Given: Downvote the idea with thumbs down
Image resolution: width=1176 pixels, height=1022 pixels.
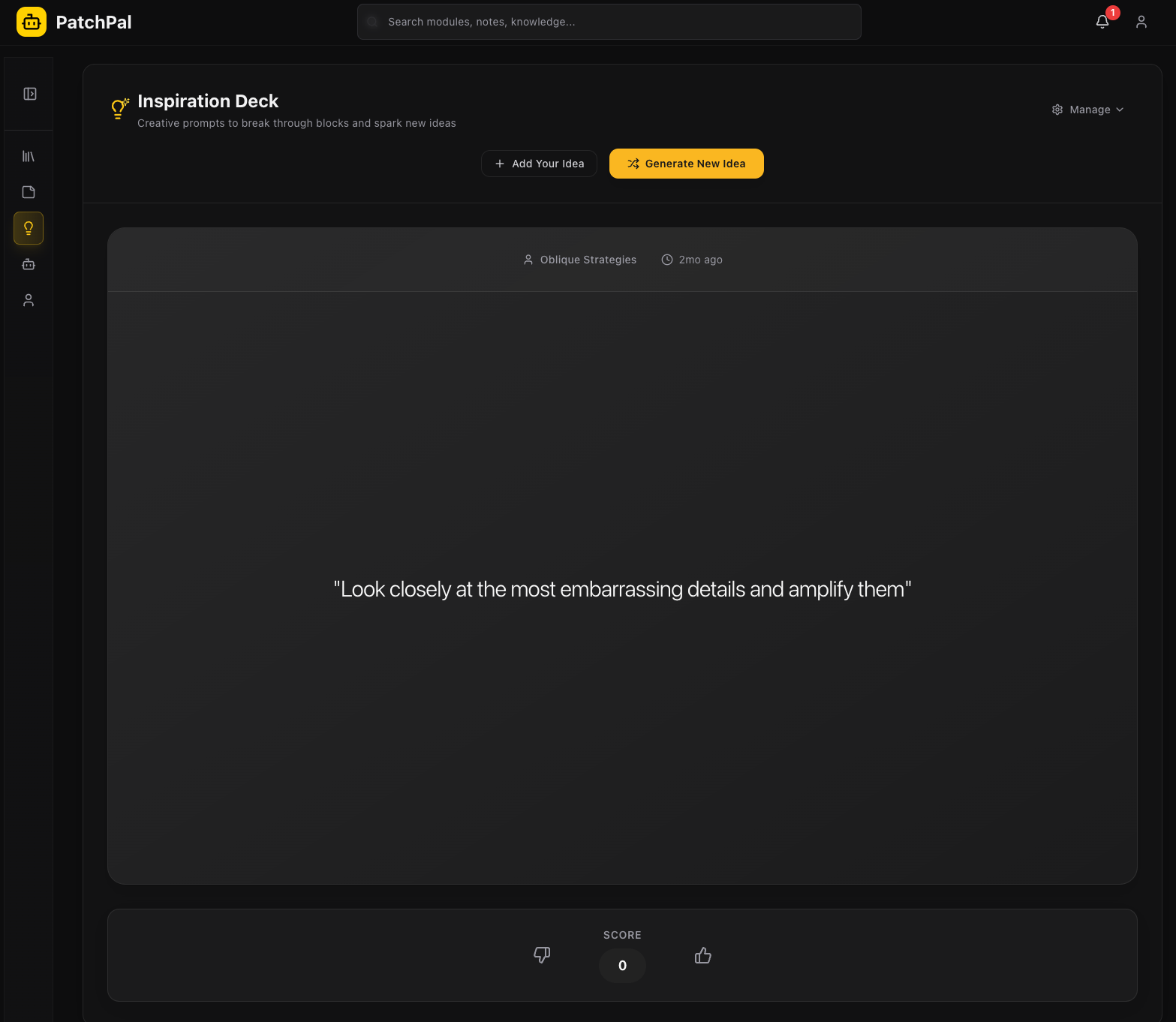Looking at the screenshot, I should (x=542, y=955).
